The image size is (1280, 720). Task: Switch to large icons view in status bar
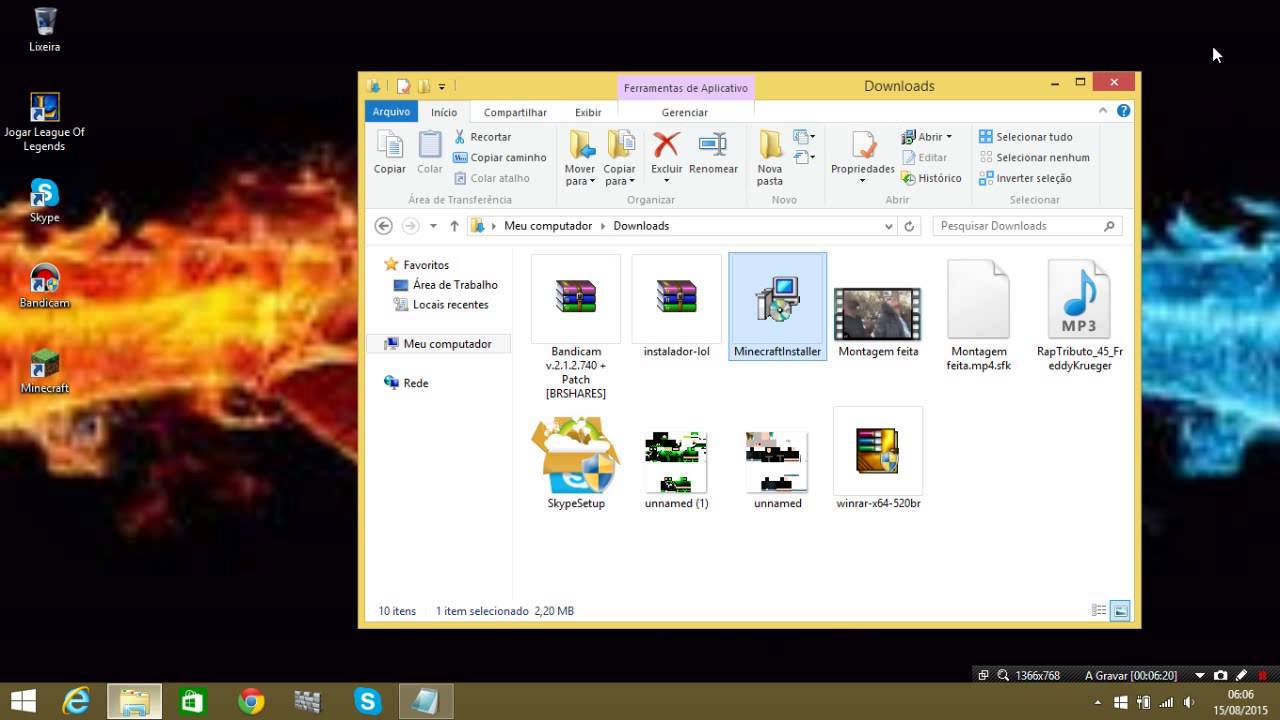coord(1120,610)
